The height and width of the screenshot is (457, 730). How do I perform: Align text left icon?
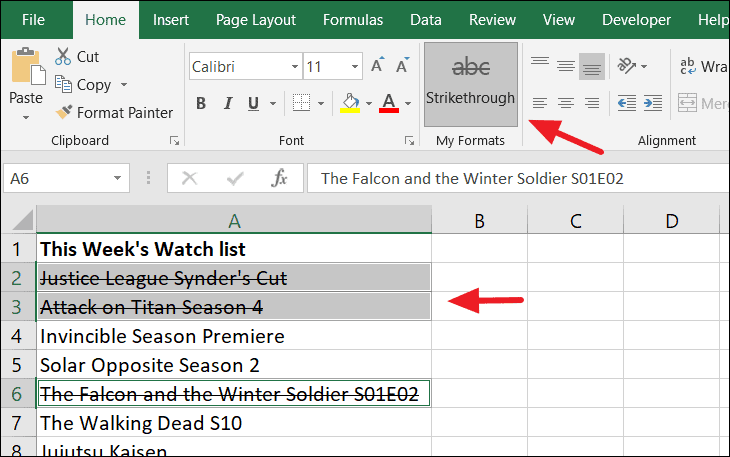click(x=540, y=103)
